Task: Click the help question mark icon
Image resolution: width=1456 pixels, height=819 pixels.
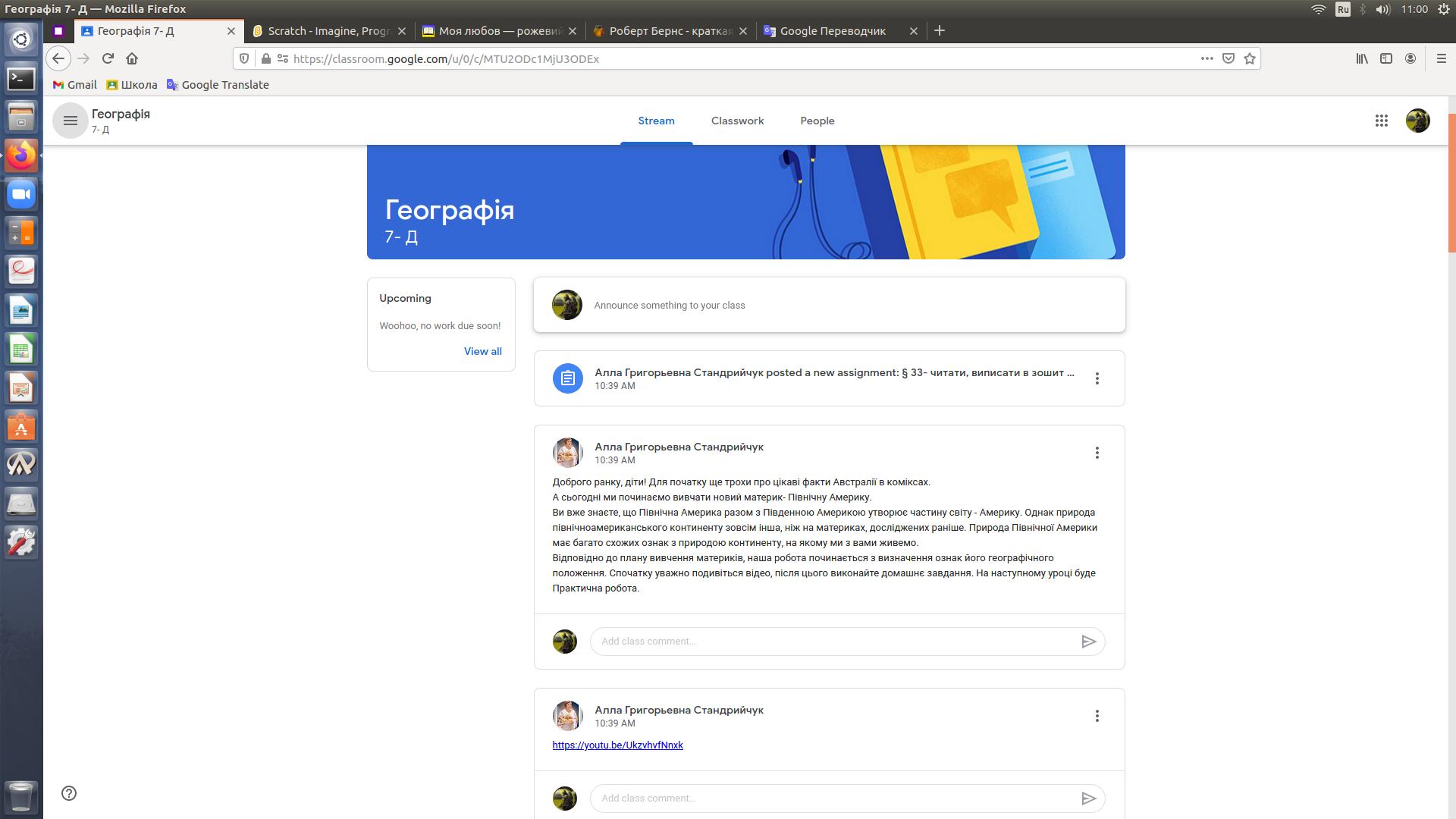Action: click(69, 793)
